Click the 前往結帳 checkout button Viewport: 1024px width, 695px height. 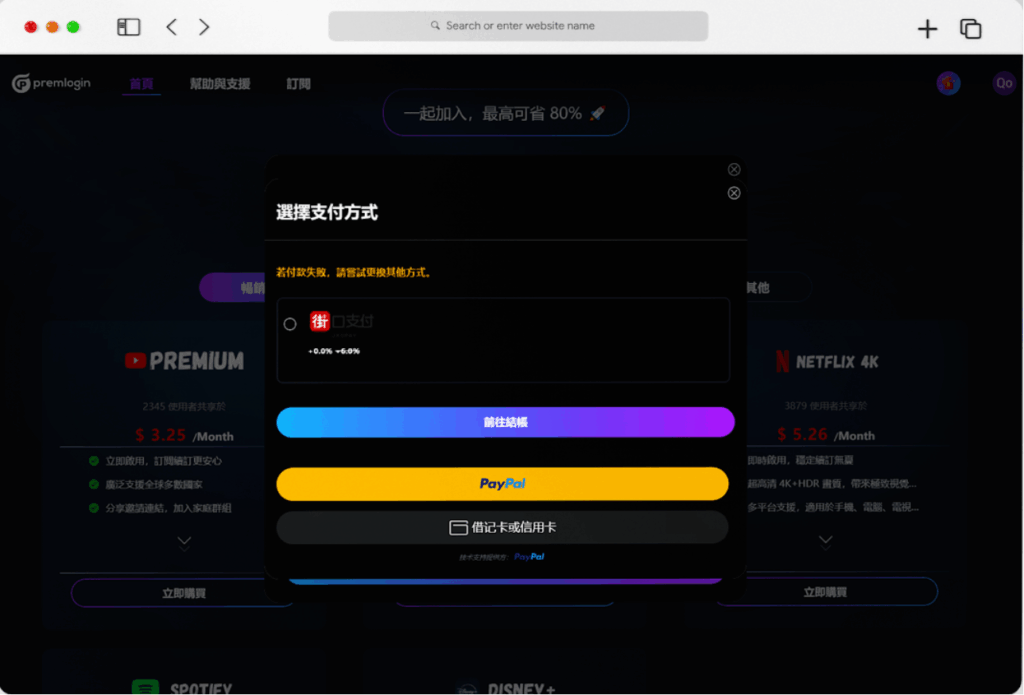[505, 422]
